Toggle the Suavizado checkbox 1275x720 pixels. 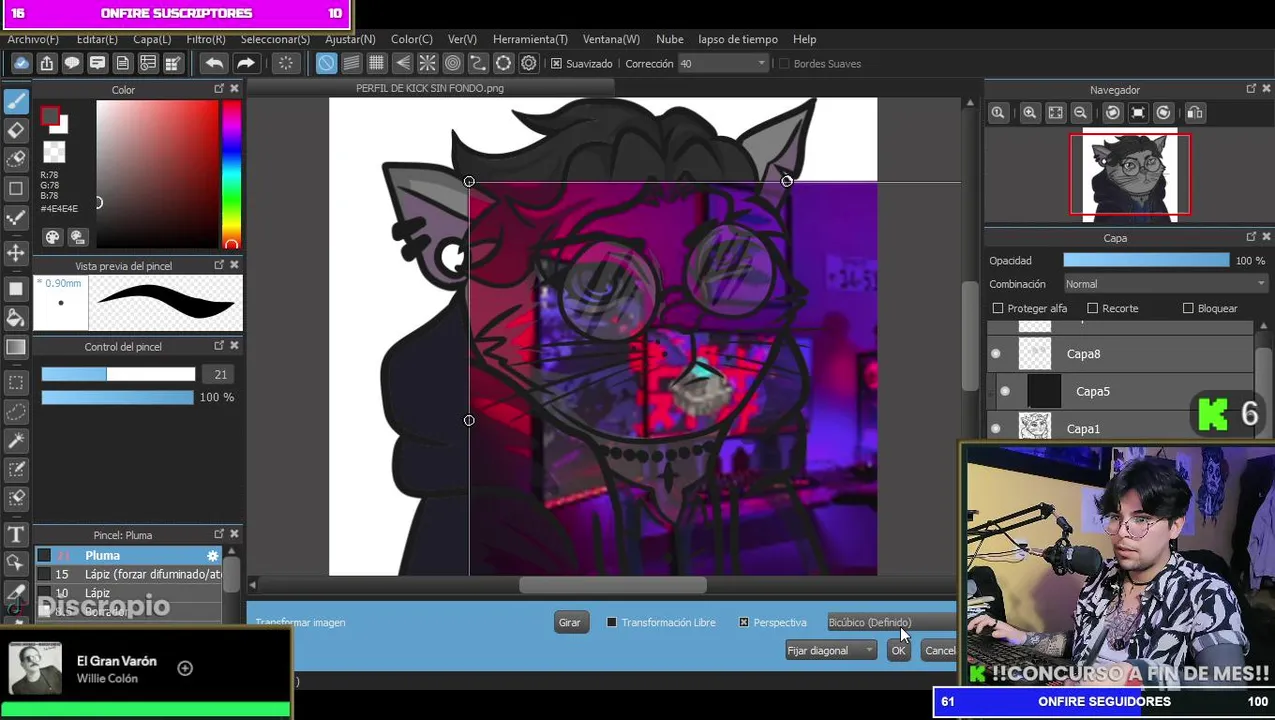coord(556,63)
